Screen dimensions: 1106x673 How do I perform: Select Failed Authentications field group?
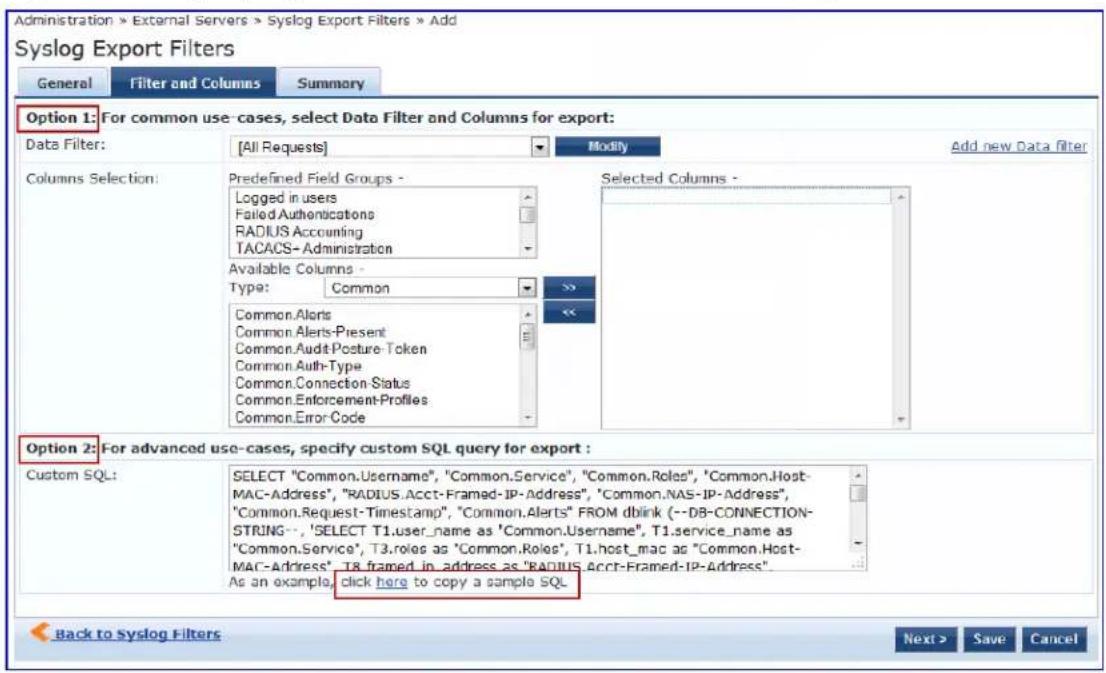pos(305,214)
